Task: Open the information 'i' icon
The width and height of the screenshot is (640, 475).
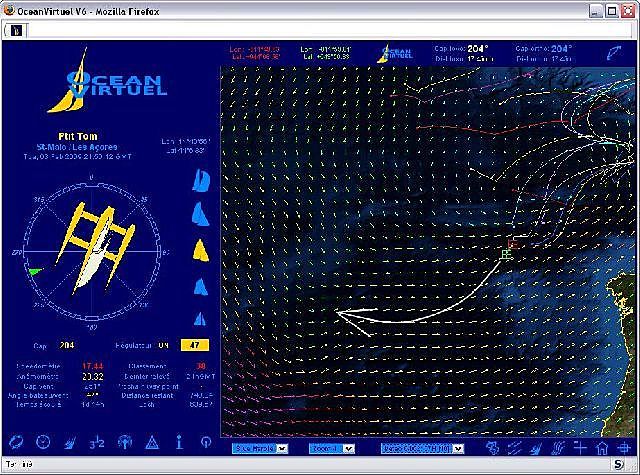Action: tap(179, 442)
